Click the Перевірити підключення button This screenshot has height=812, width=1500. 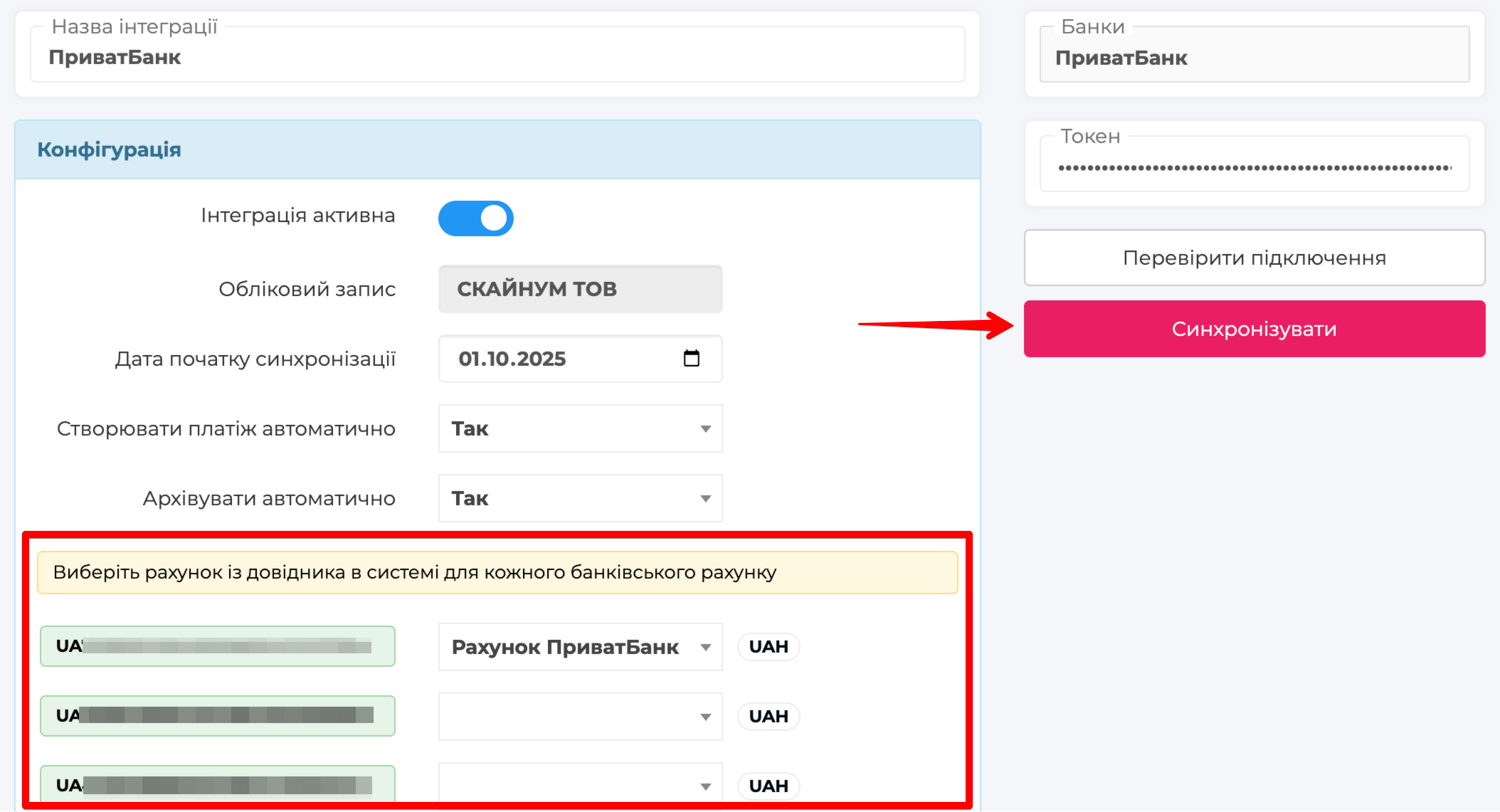pyautogui.click(x=1254, y=258)
